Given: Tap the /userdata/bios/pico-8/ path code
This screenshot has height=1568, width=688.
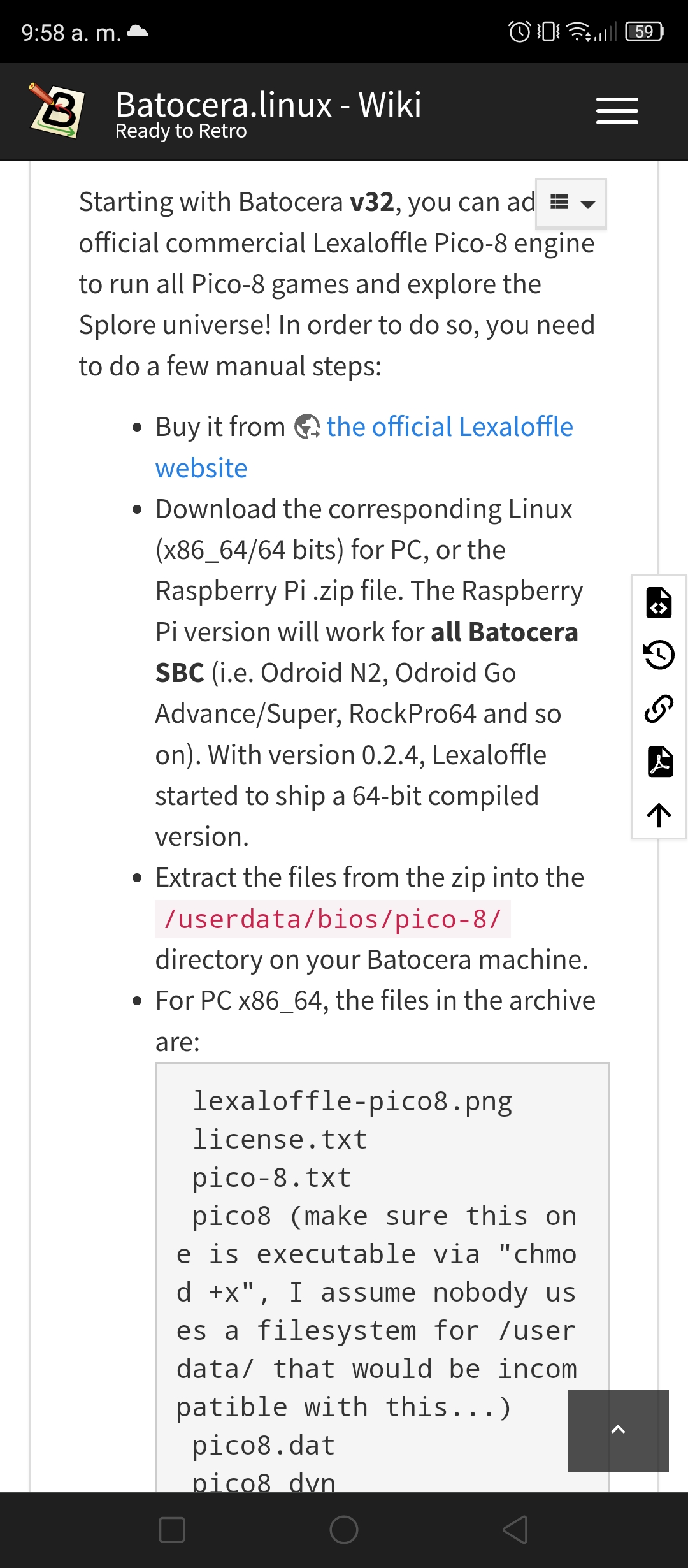Looking at the screenshot, I should [333, 919].
